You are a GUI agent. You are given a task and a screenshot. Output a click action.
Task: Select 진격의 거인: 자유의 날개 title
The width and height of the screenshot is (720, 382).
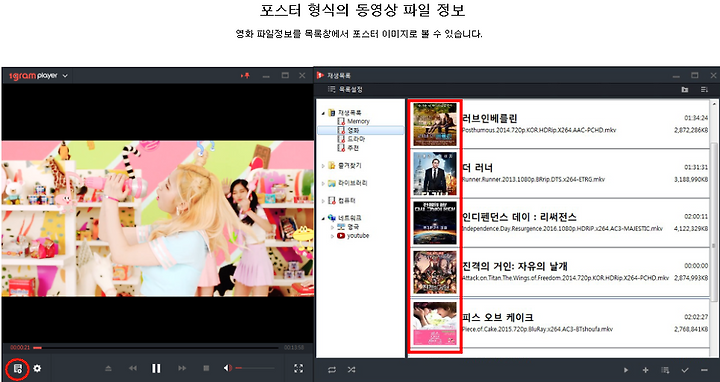coord(515,266)
